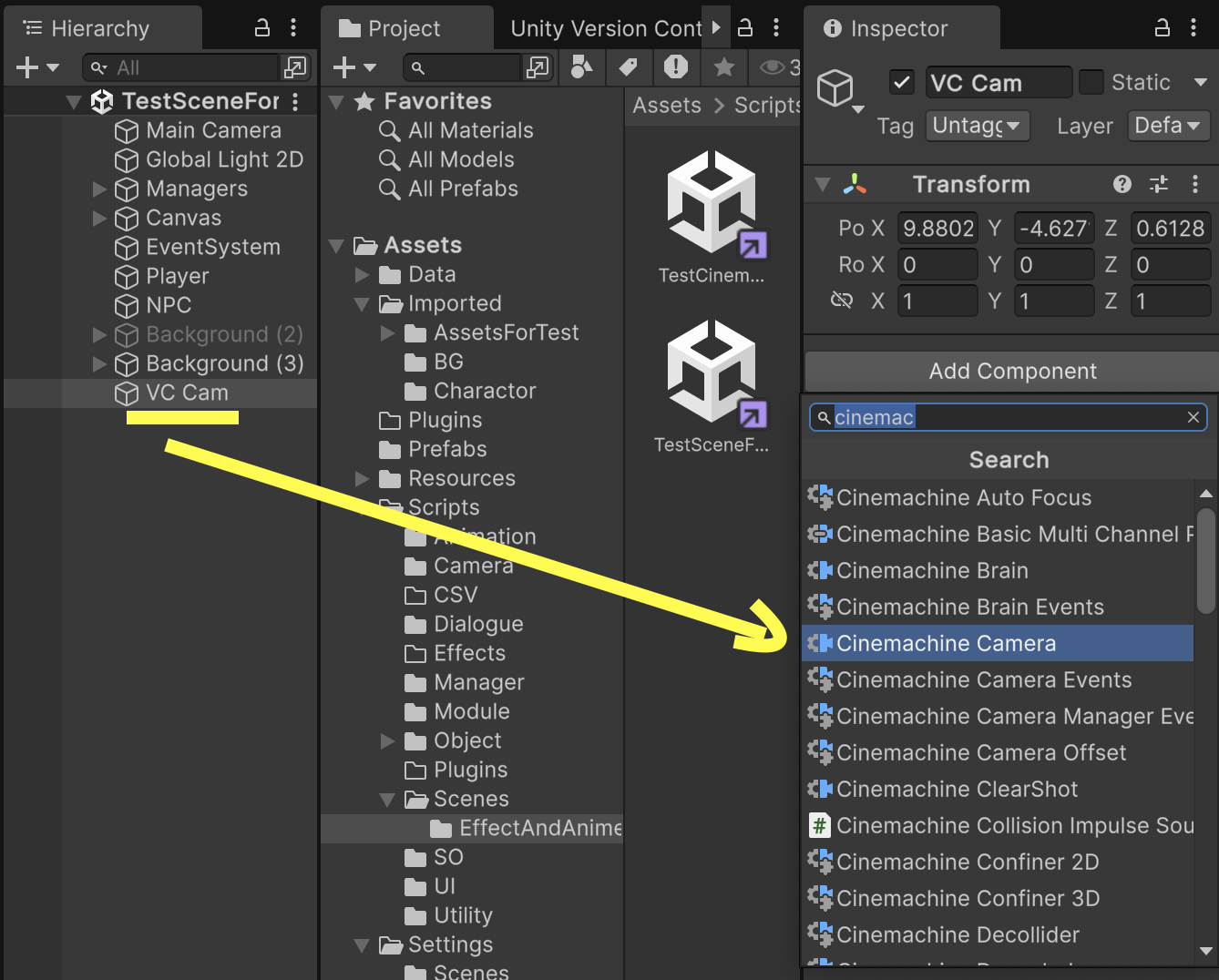Viewport: 1219px width, 980px height.
Task: Expand the Background (3) object
Action: [99, 363]
